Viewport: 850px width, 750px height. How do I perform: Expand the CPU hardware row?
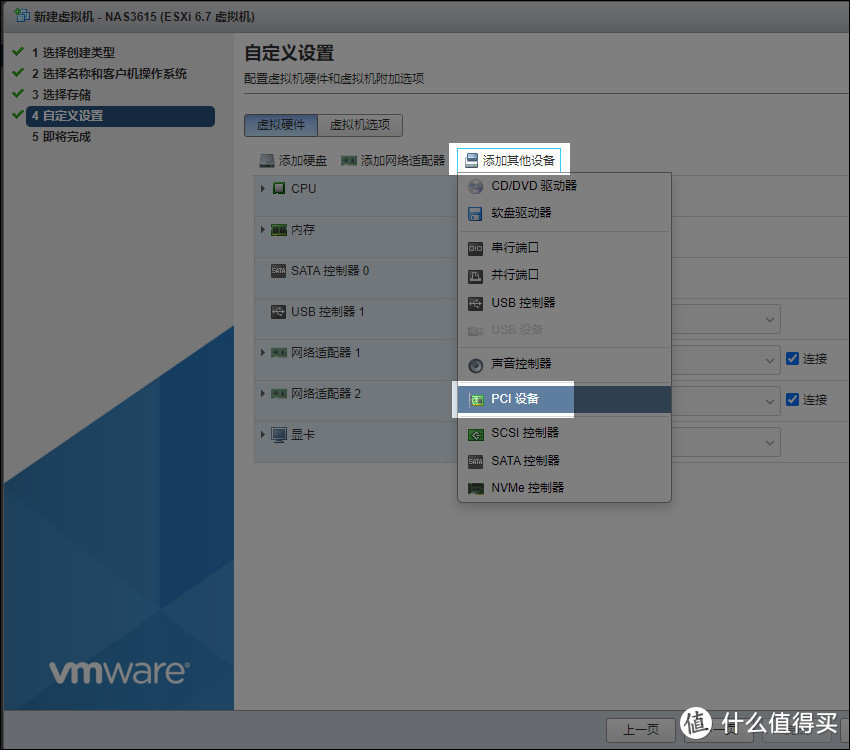tap(263, 188)
